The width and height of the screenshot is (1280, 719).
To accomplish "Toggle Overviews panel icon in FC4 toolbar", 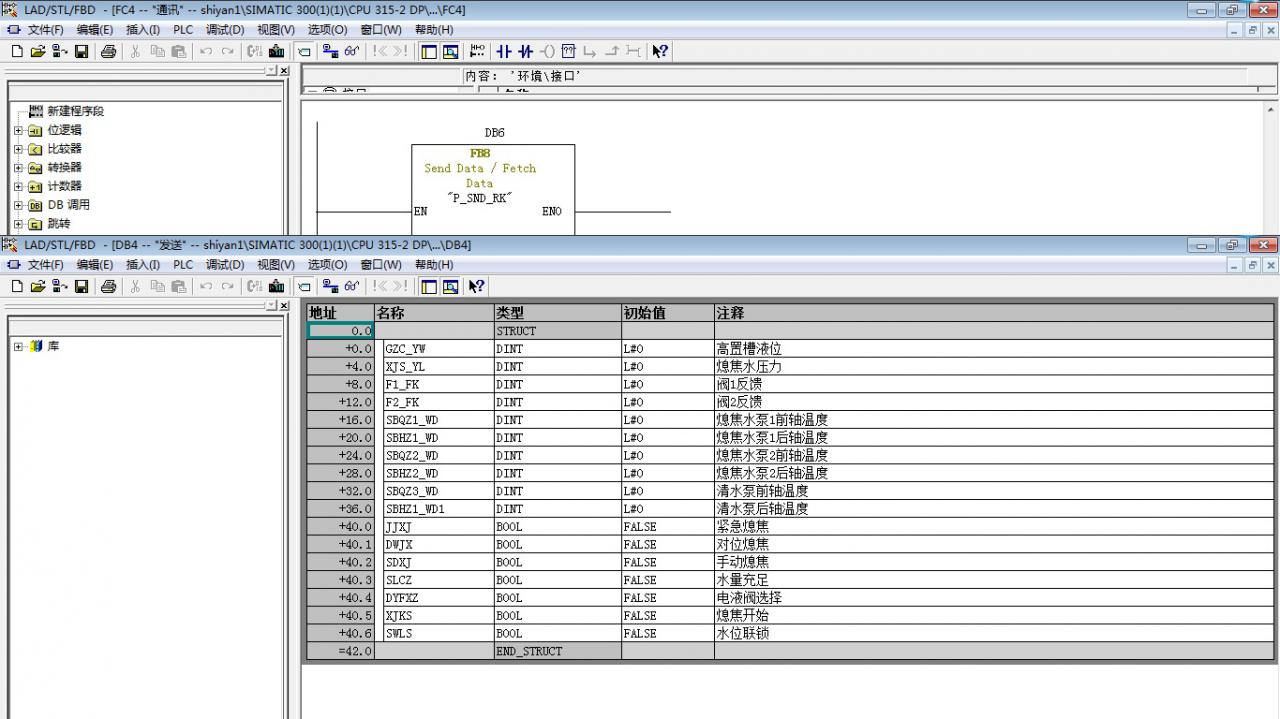I will click(429, 51).
